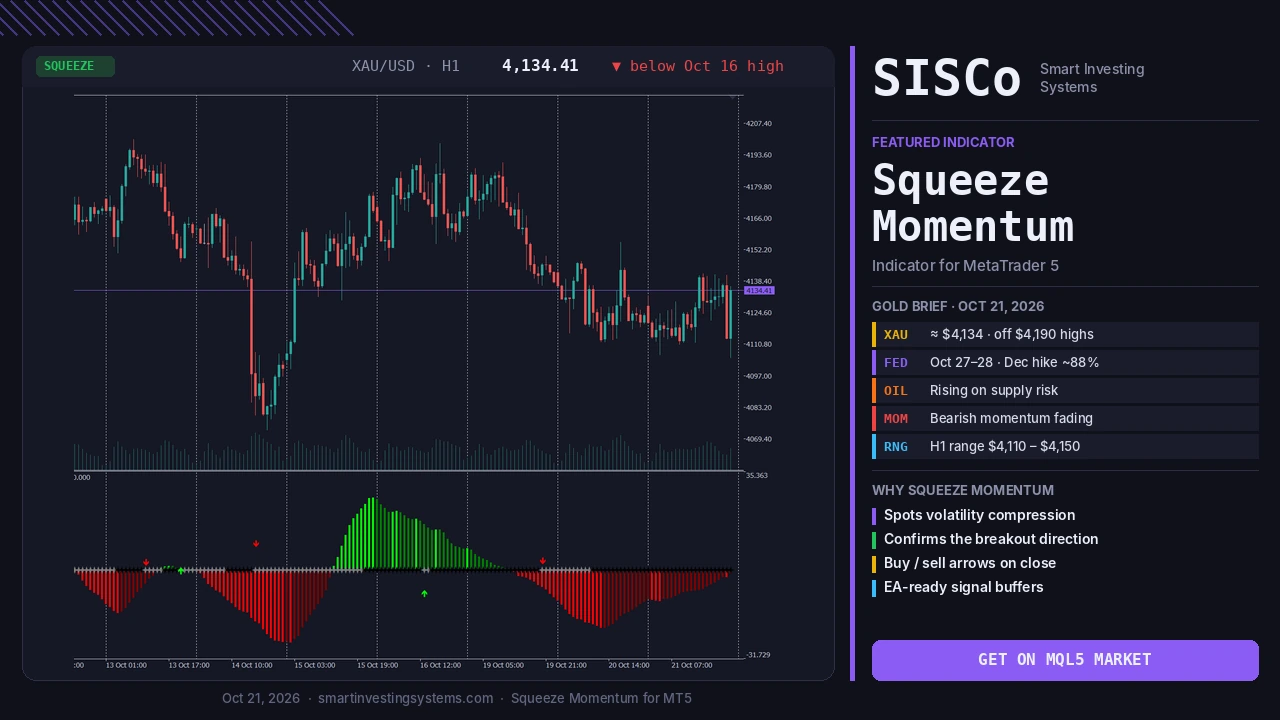This screenshot has height=720, width=1280.
Task: Click 'EA-ready signal buffers' bullet
Action: [963, 587]
